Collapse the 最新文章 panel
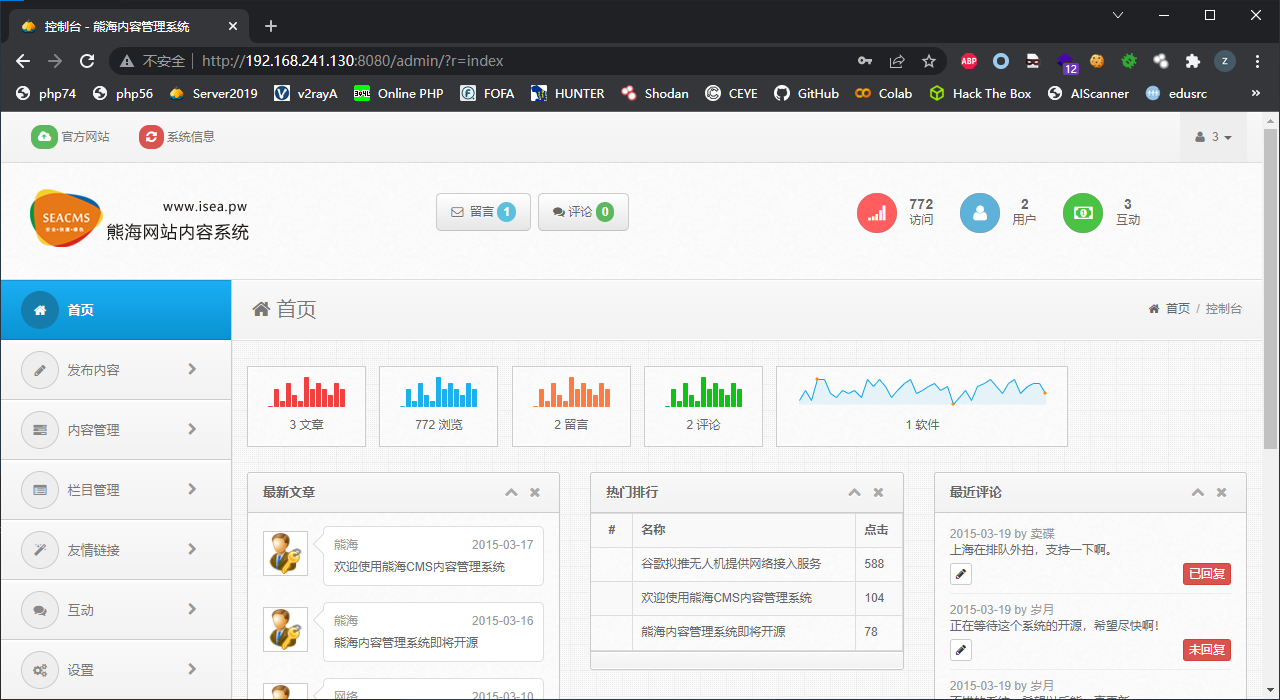The image size is (1280, 700). point(511,492)
